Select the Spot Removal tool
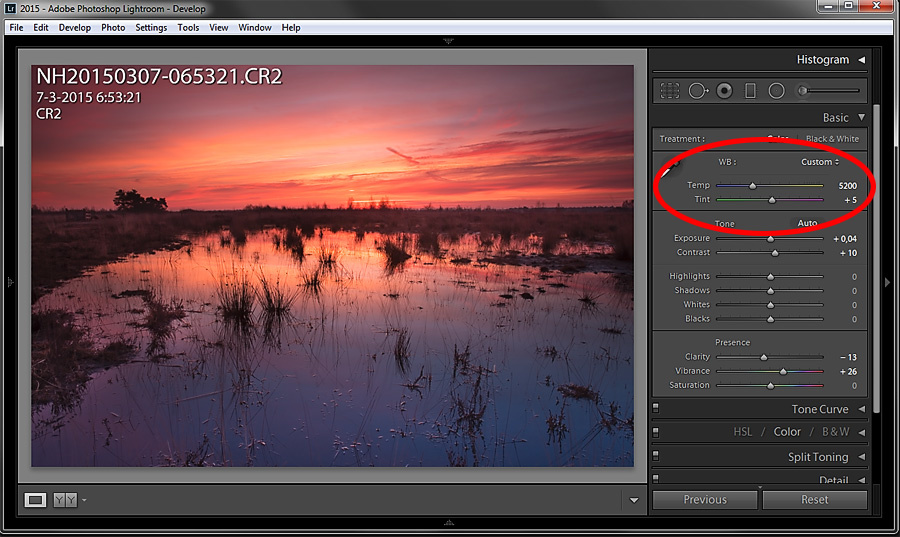Screen dimensions: 900x537 click(698, 91)
